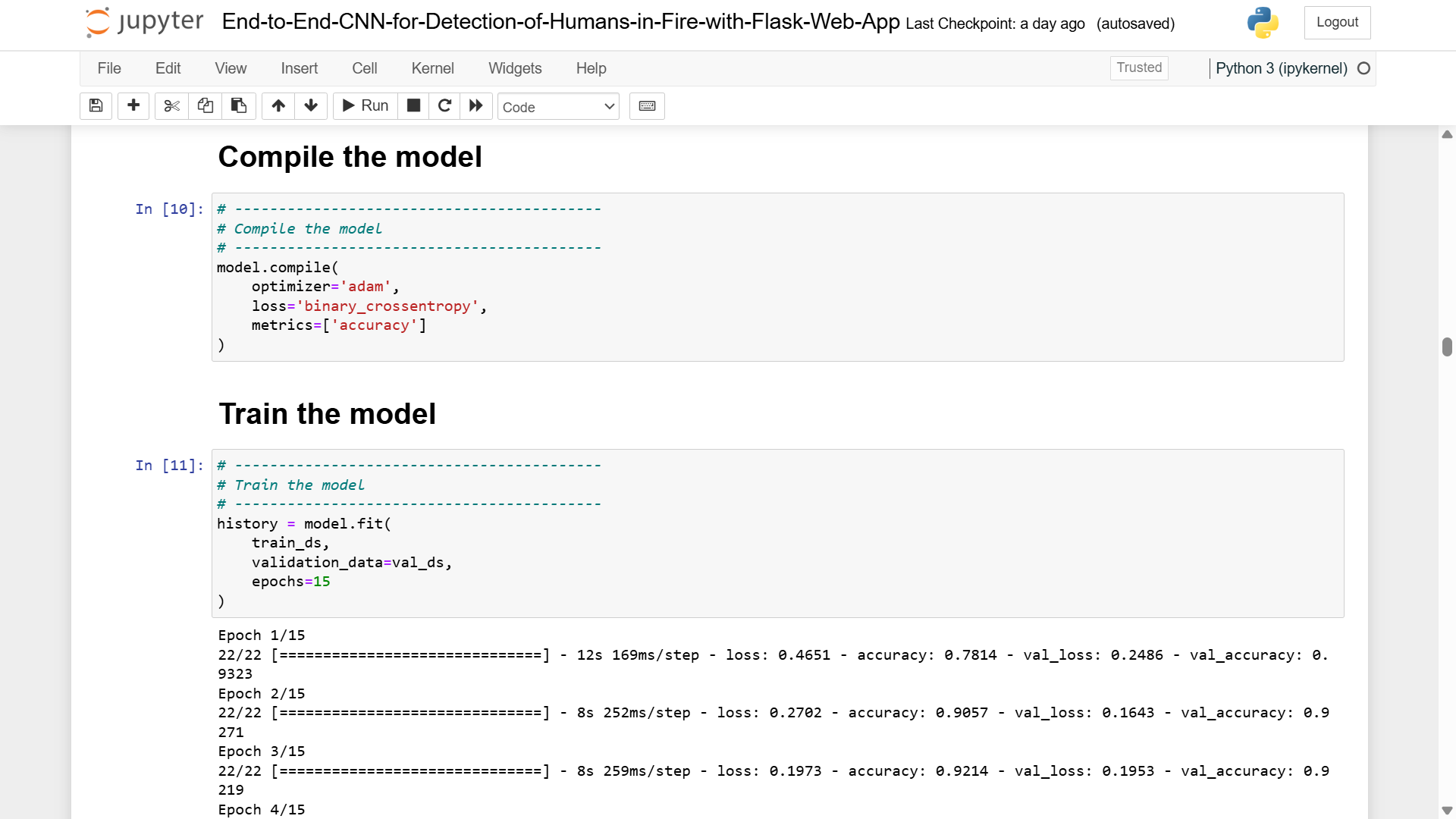
Task: Open the Kernel menu
Action: (432, 68)
